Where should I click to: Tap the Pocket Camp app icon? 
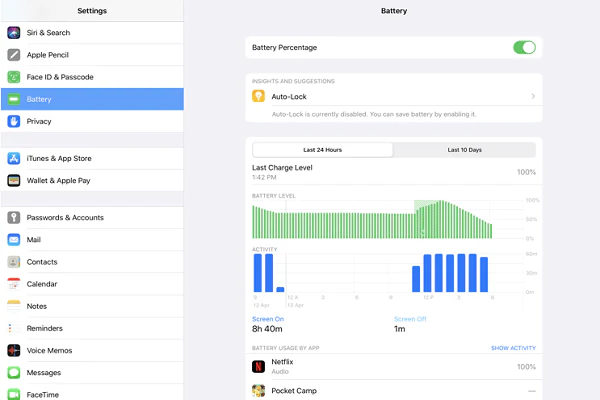[x=258, y=391]
